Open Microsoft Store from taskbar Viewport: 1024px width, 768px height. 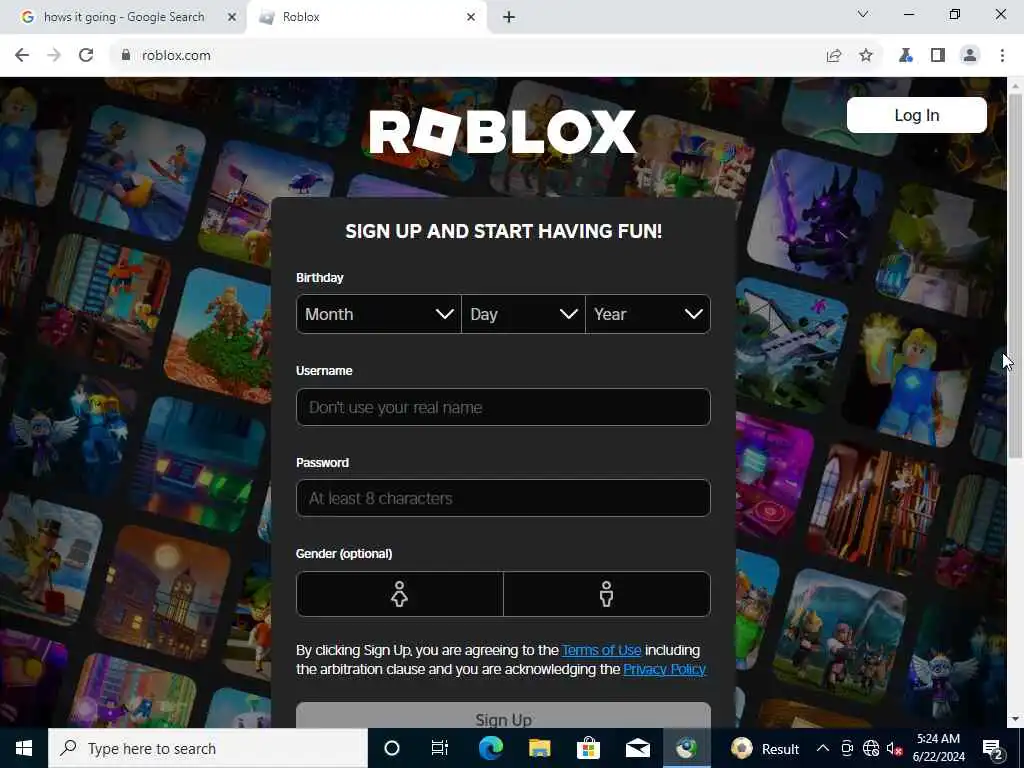point(588,748)
